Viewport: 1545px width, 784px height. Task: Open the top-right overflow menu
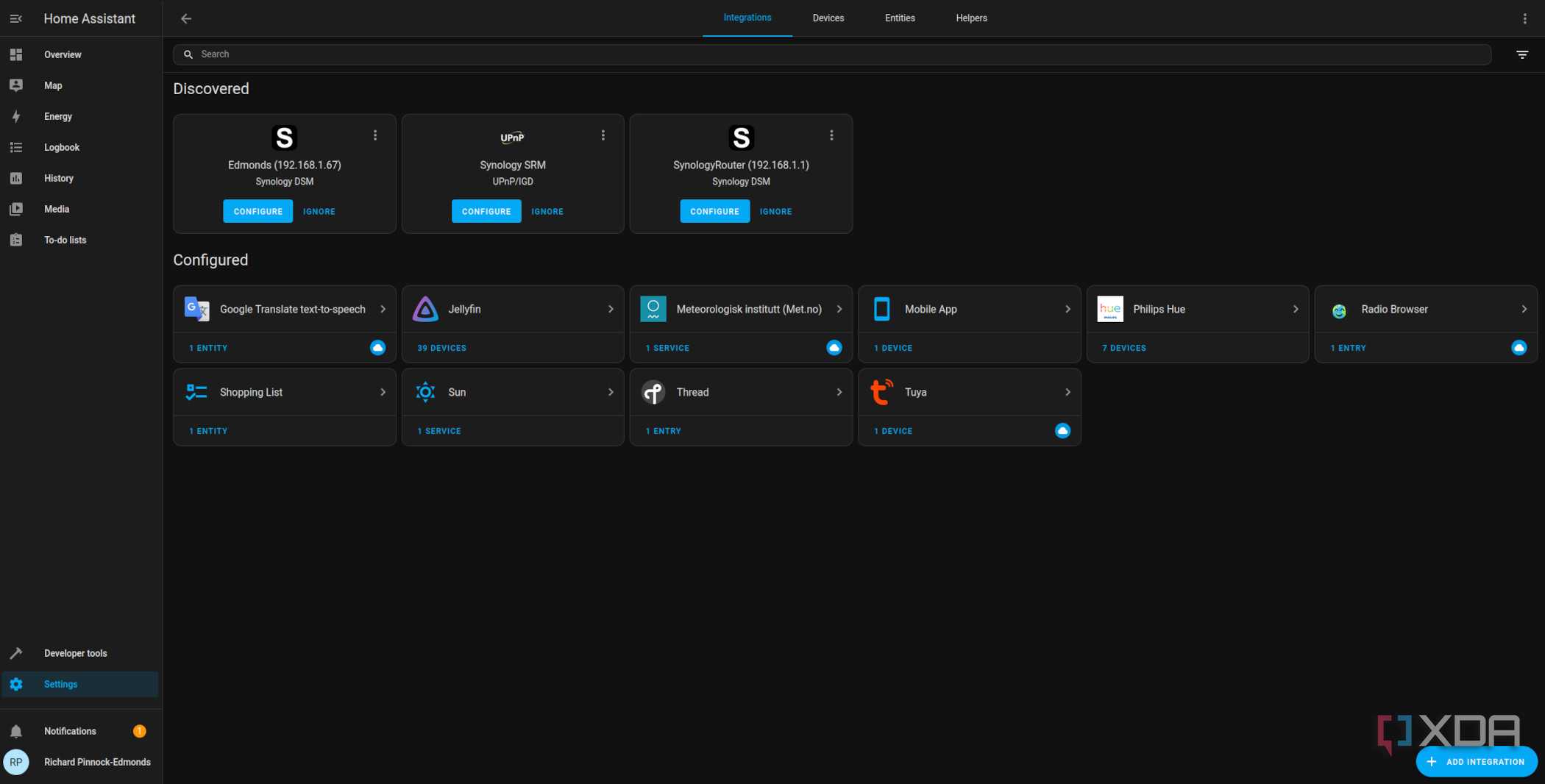point(1524,18)
